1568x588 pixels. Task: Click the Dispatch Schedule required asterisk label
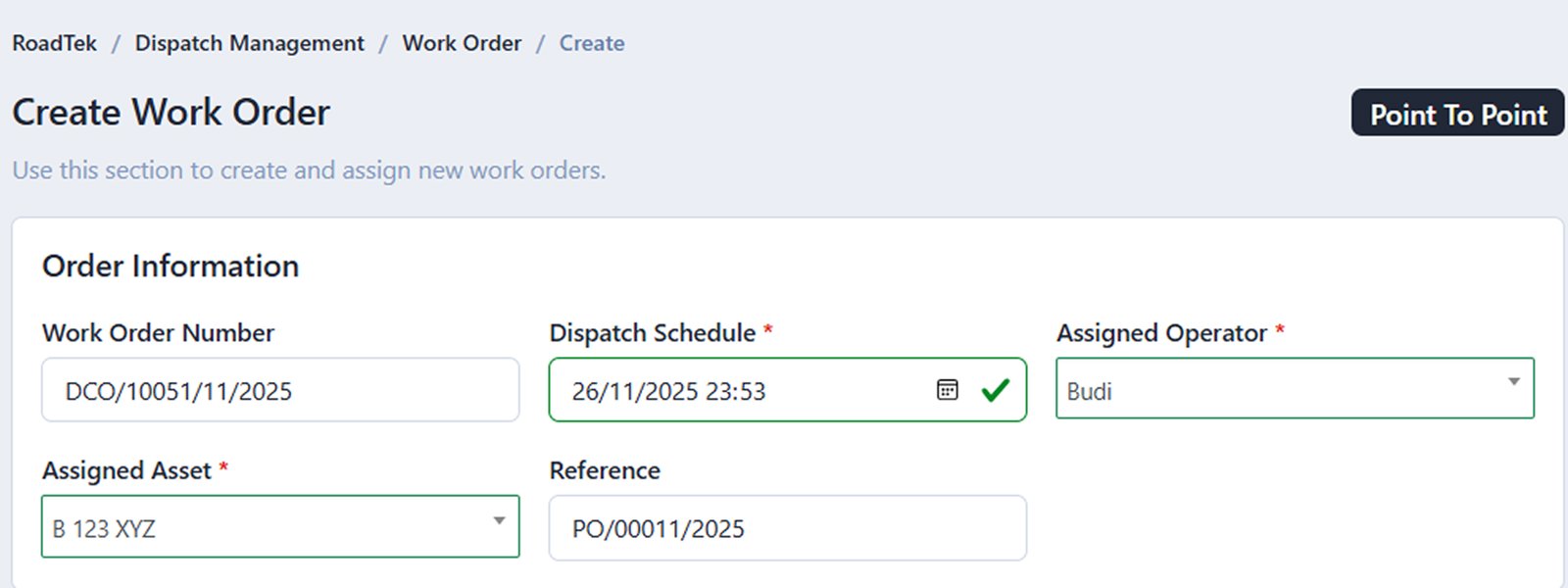[x=766, y=332]
